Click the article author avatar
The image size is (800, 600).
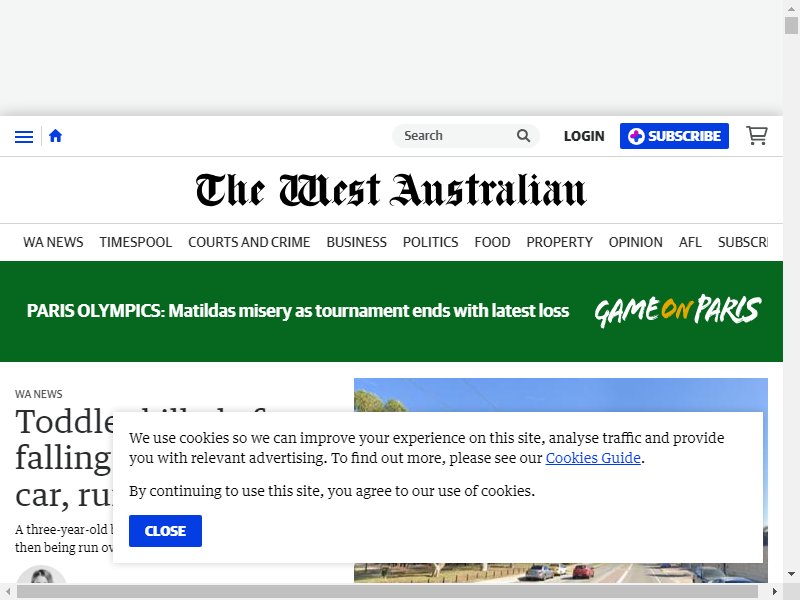pos(41,575)
